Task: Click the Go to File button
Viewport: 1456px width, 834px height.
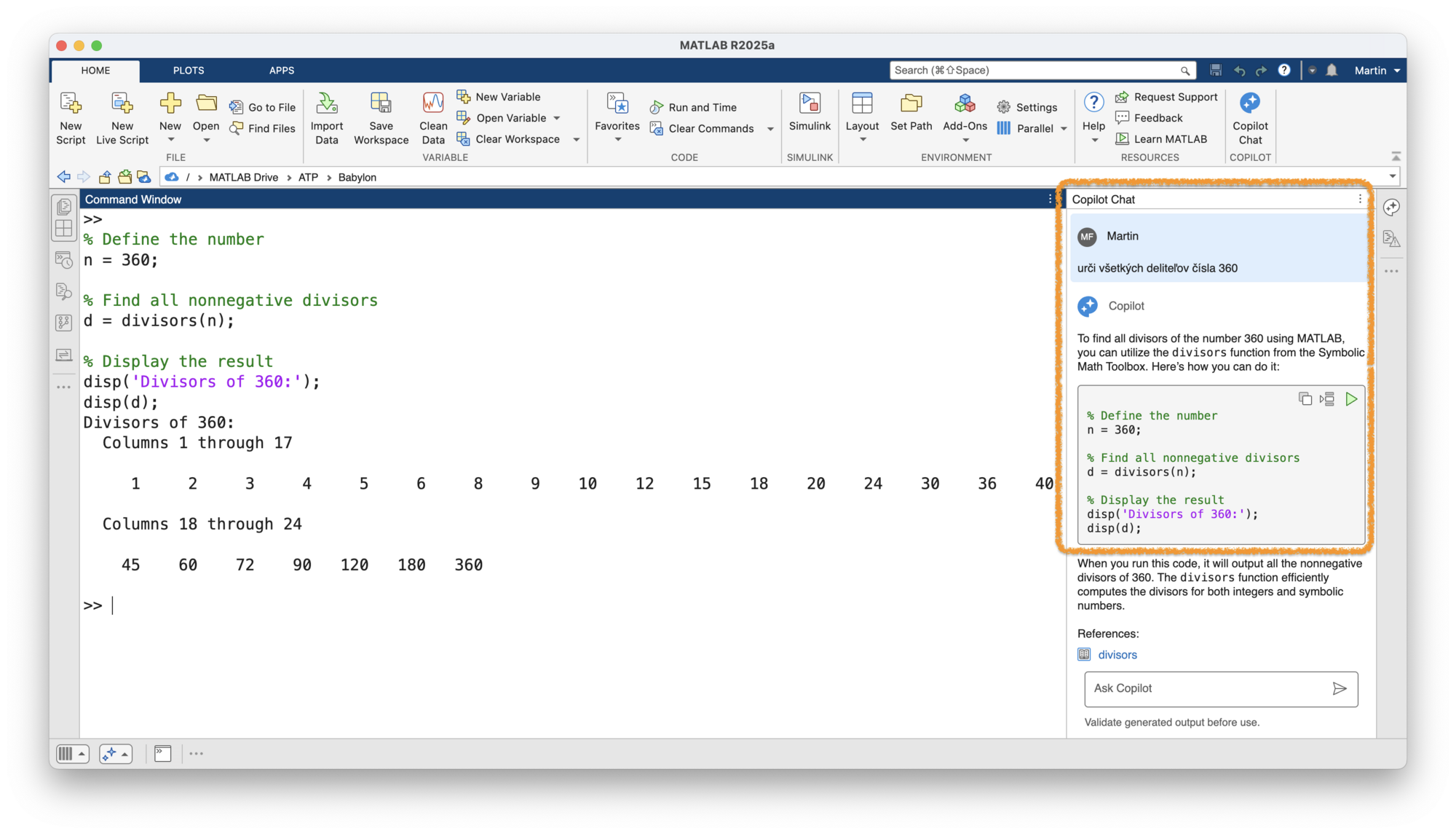Action: [263, 107]
